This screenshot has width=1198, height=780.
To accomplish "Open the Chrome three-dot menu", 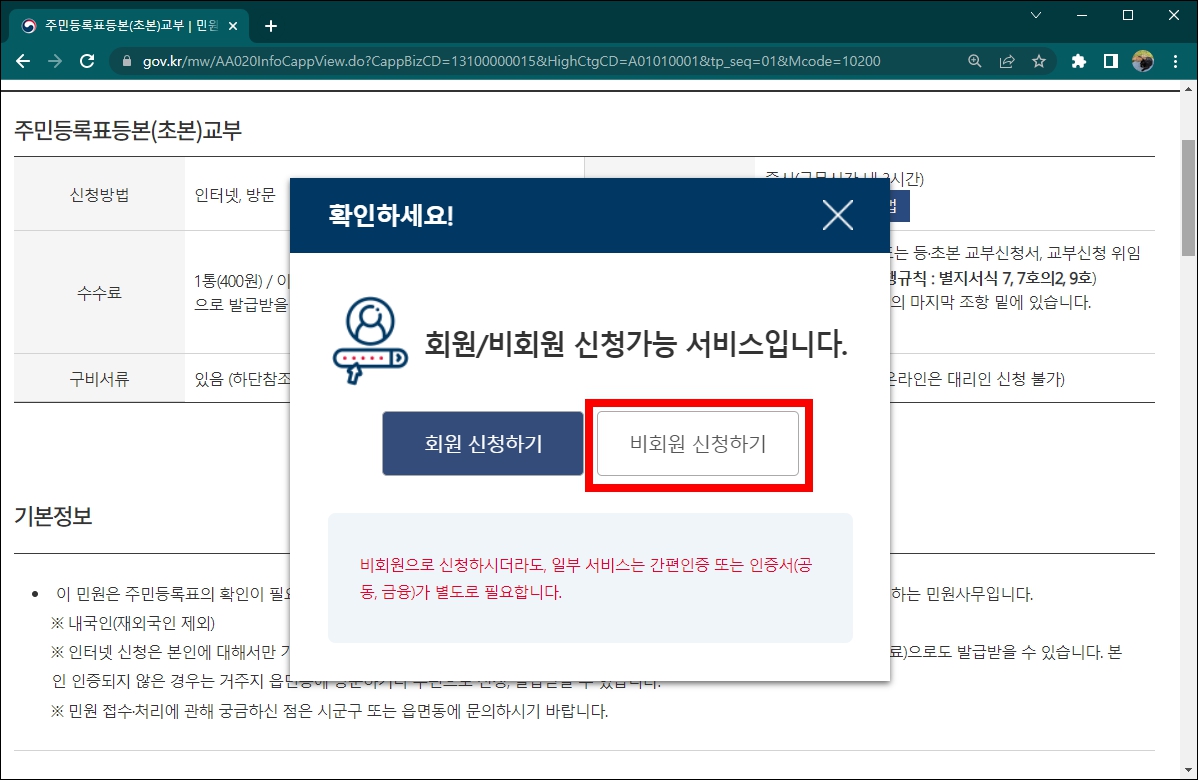I will pyautogui.click(x=1176, y=60).
